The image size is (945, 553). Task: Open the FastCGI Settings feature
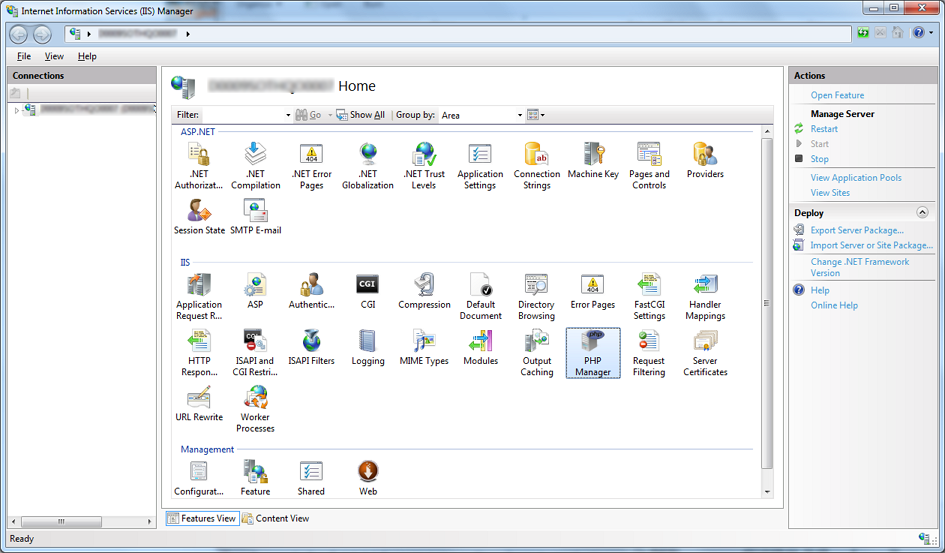[x=649, y=297]
